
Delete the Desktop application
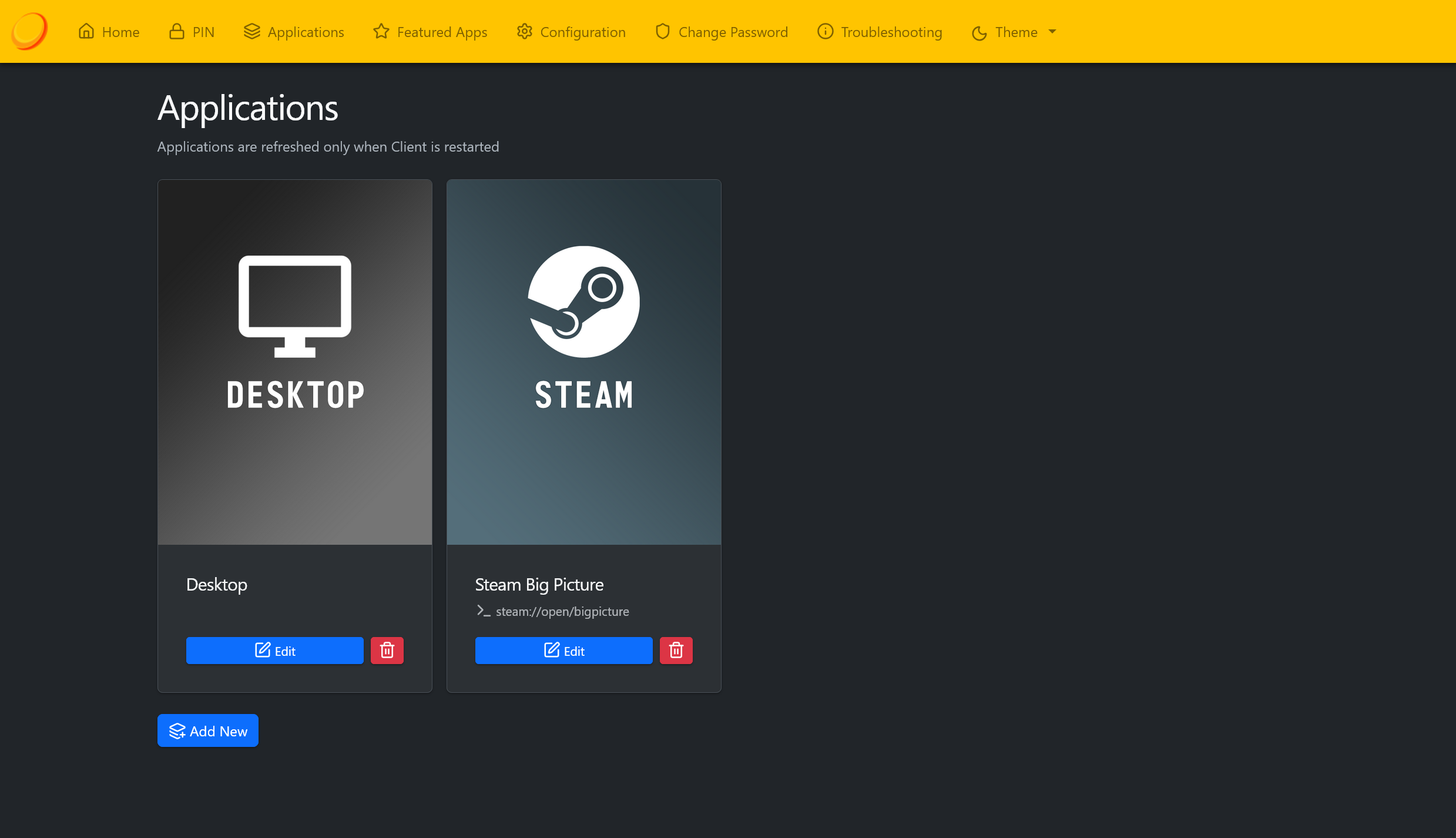(387, 650)
